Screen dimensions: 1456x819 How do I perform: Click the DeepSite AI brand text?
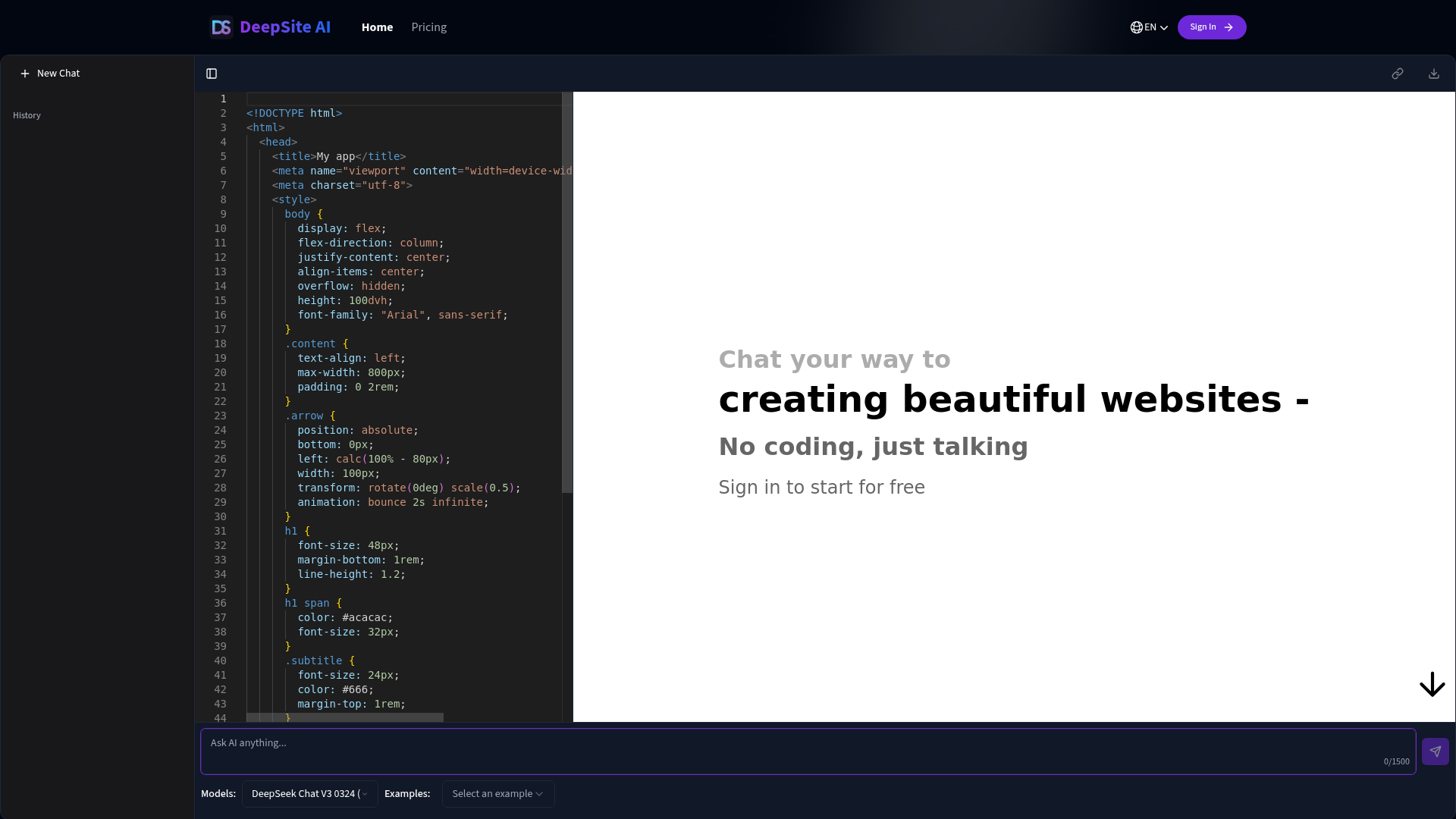[285, 27]
